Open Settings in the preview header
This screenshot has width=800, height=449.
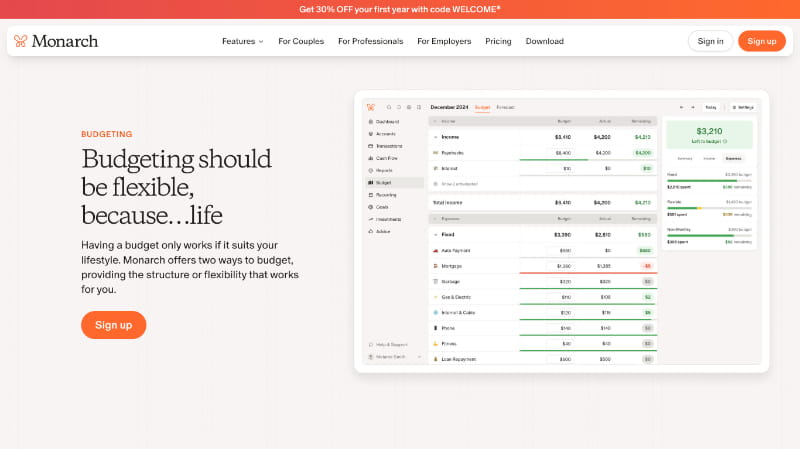pos(743,108)
